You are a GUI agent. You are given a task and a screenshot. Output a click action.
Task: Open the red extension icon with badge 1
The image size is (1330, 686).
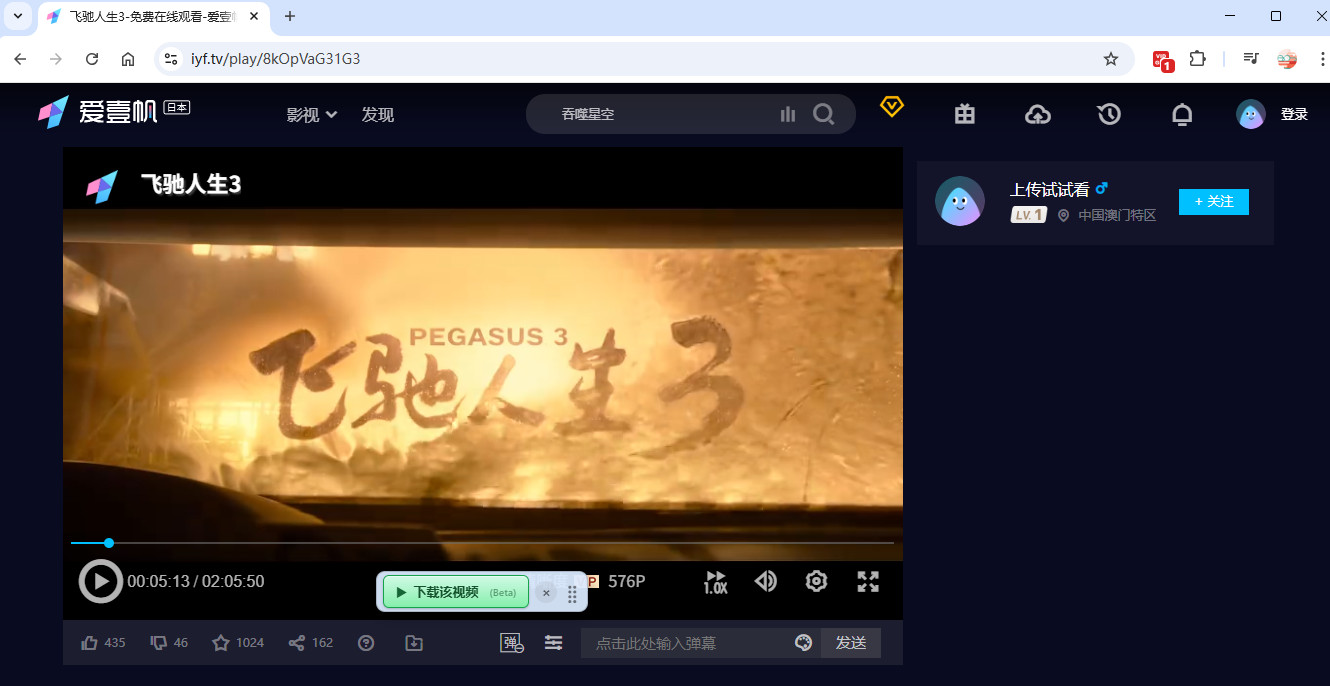click(x=1162, y=60)
